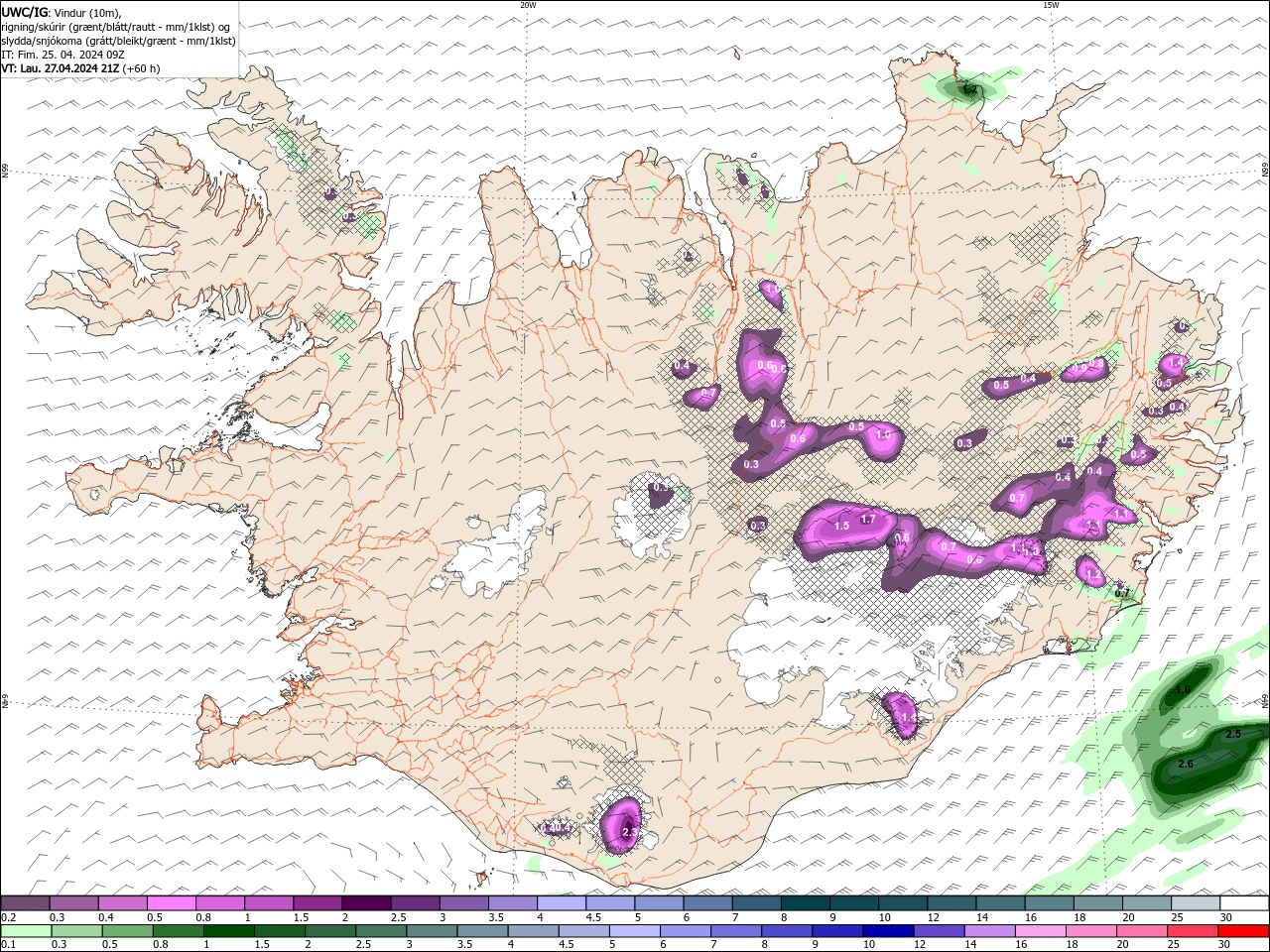This screenshot has width=1270, height=952.
Task: Pick the bright pink 0.5 swatch on the upper scale
Action: coord(171,902)
